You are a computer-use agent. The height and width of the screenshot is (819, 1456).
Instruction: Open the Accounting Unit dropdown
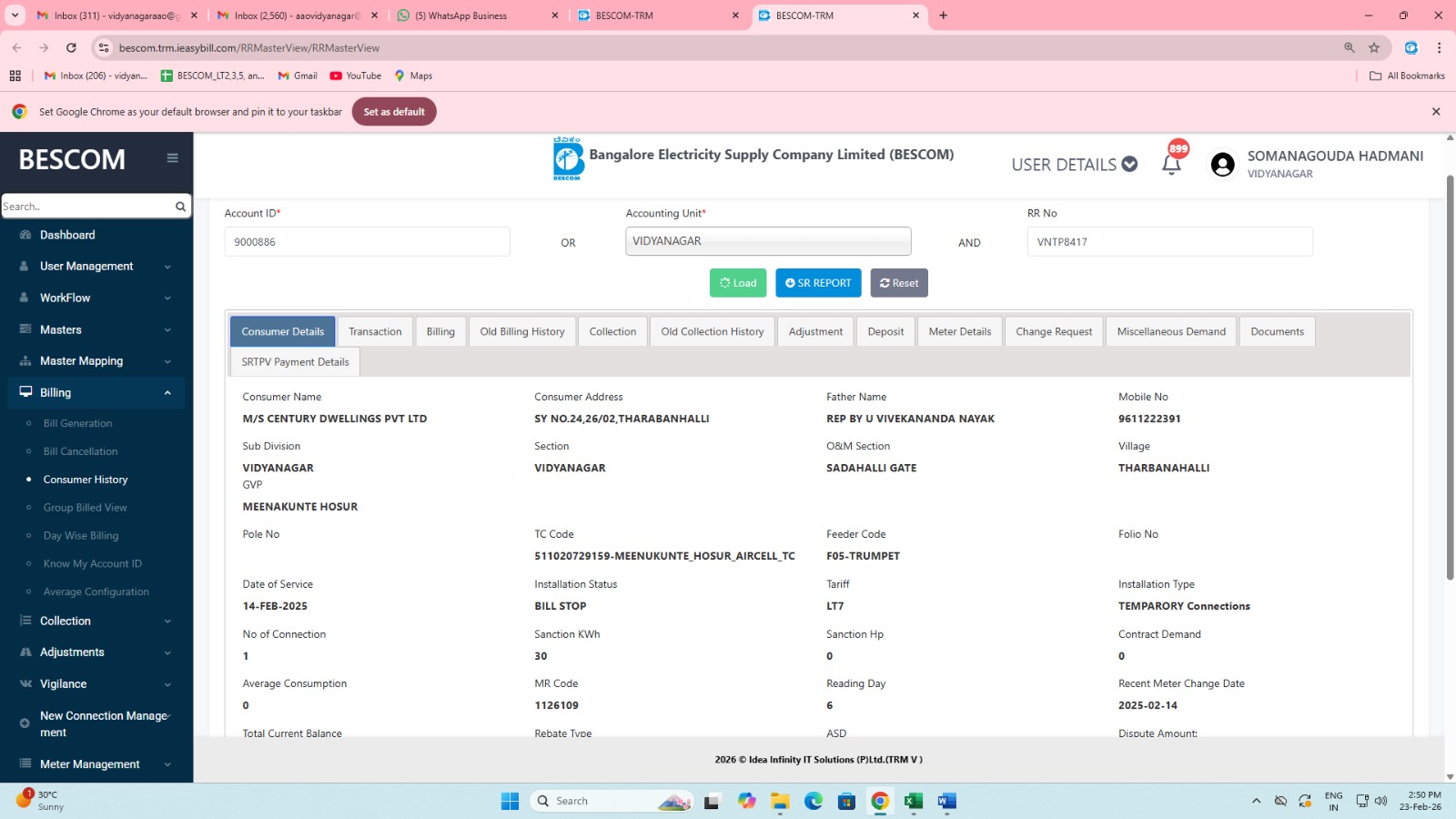point(768,241)
